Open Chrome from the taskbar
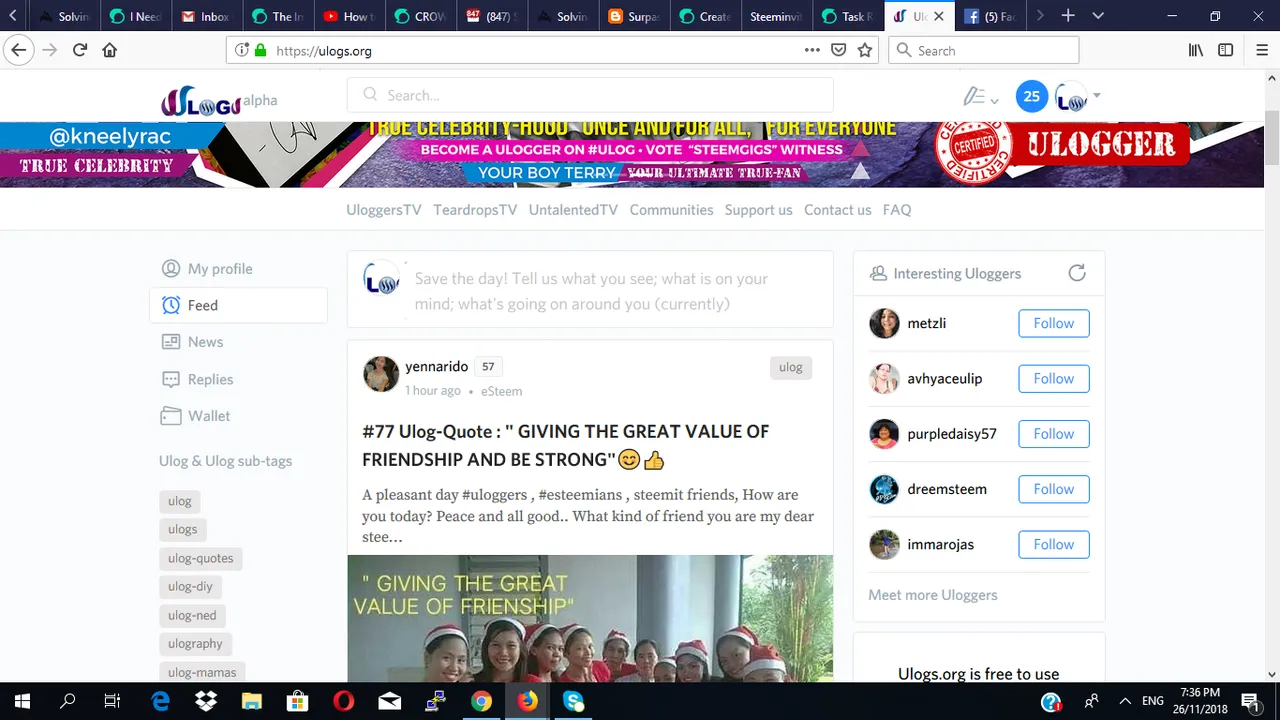 coord(481,701)
